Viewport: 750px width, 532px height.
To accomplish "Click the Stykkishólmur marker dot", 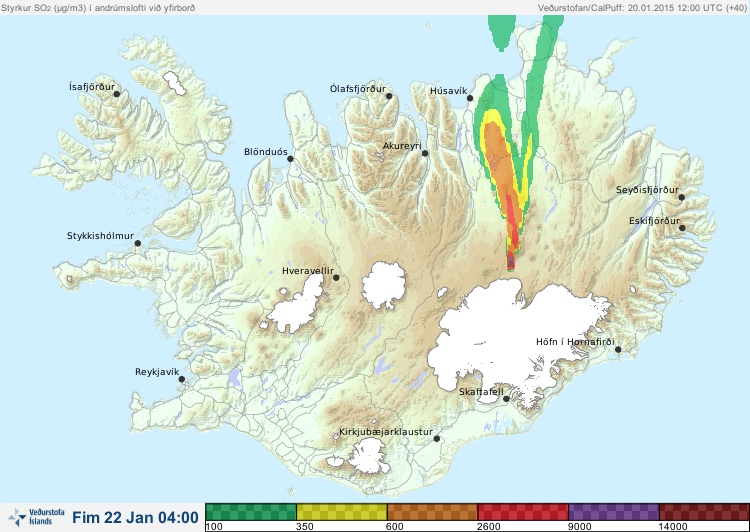I will click(138, 243).
